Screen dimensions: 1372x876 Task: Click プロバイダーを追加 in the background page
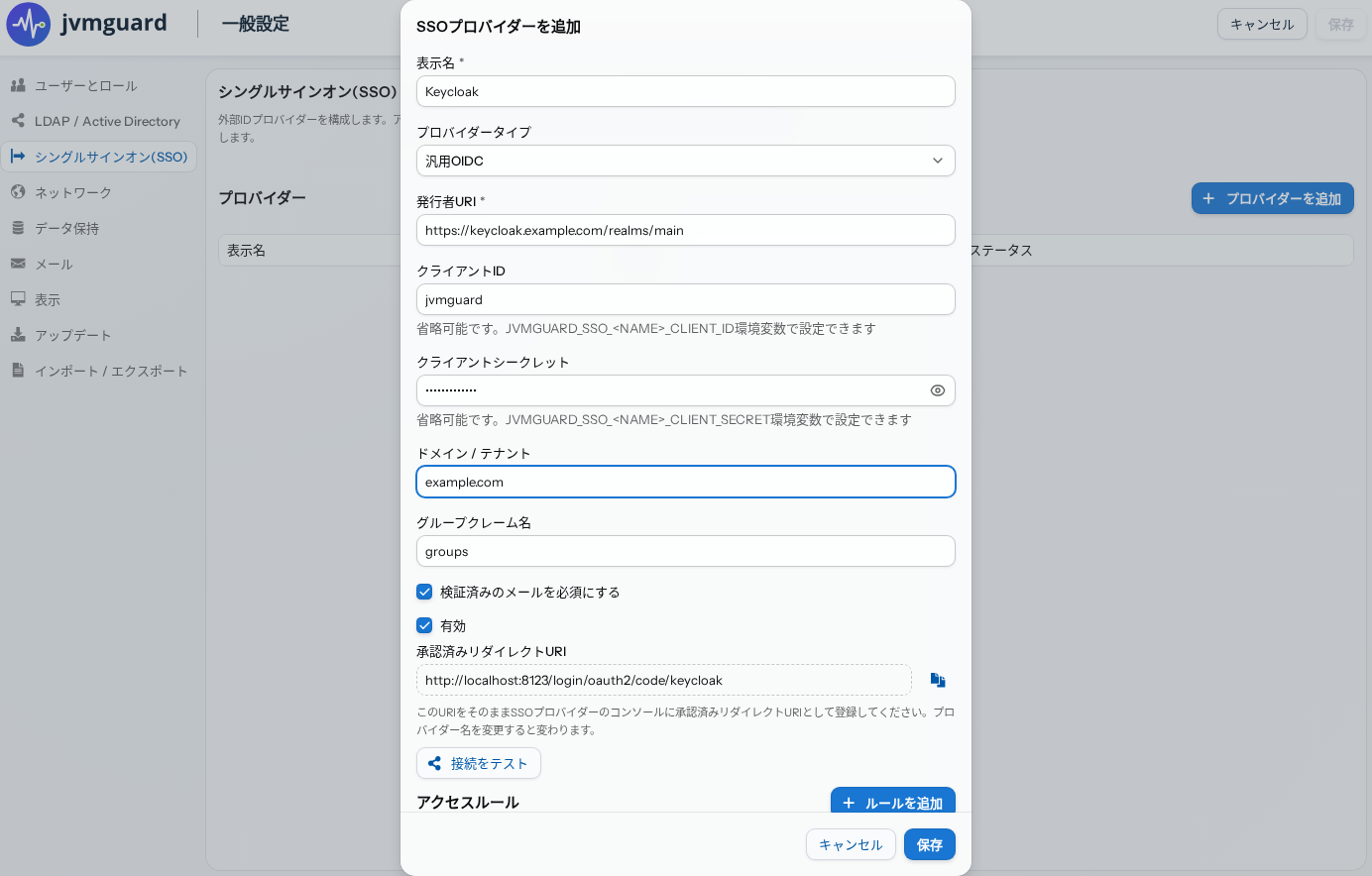tap(1273, 198)
